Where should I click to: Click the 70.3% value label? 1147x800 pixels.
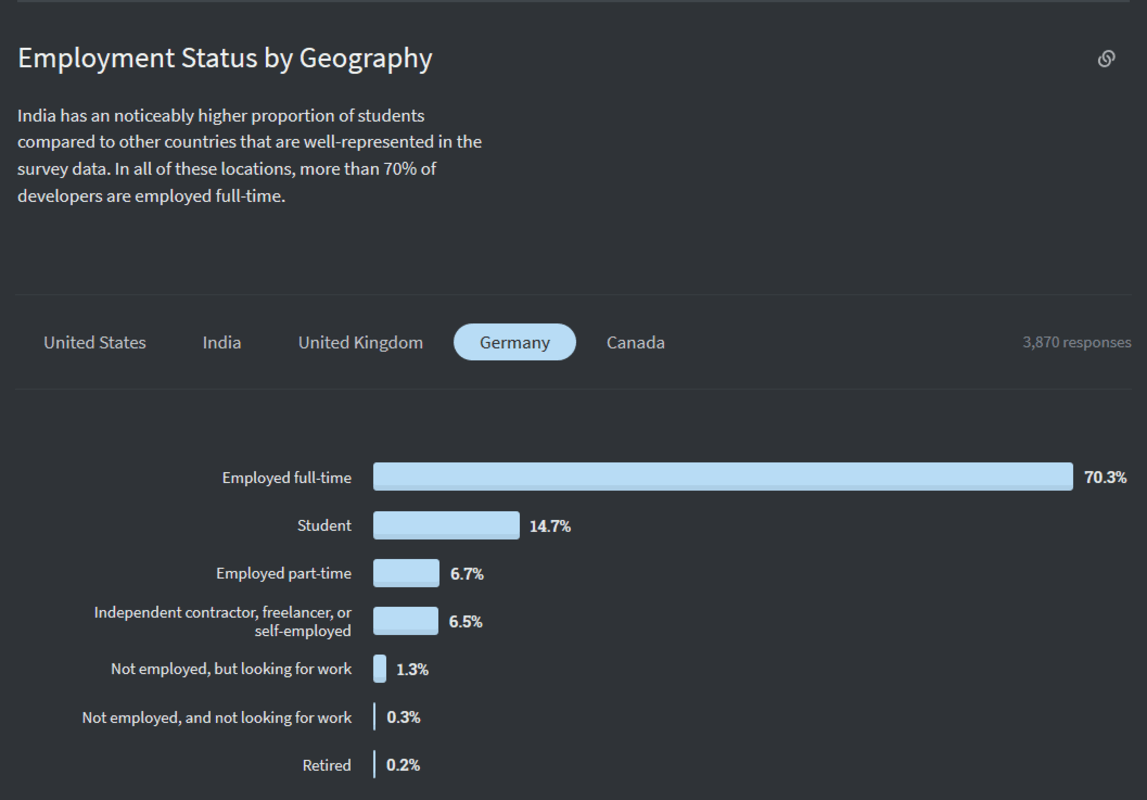(1105, 478)
